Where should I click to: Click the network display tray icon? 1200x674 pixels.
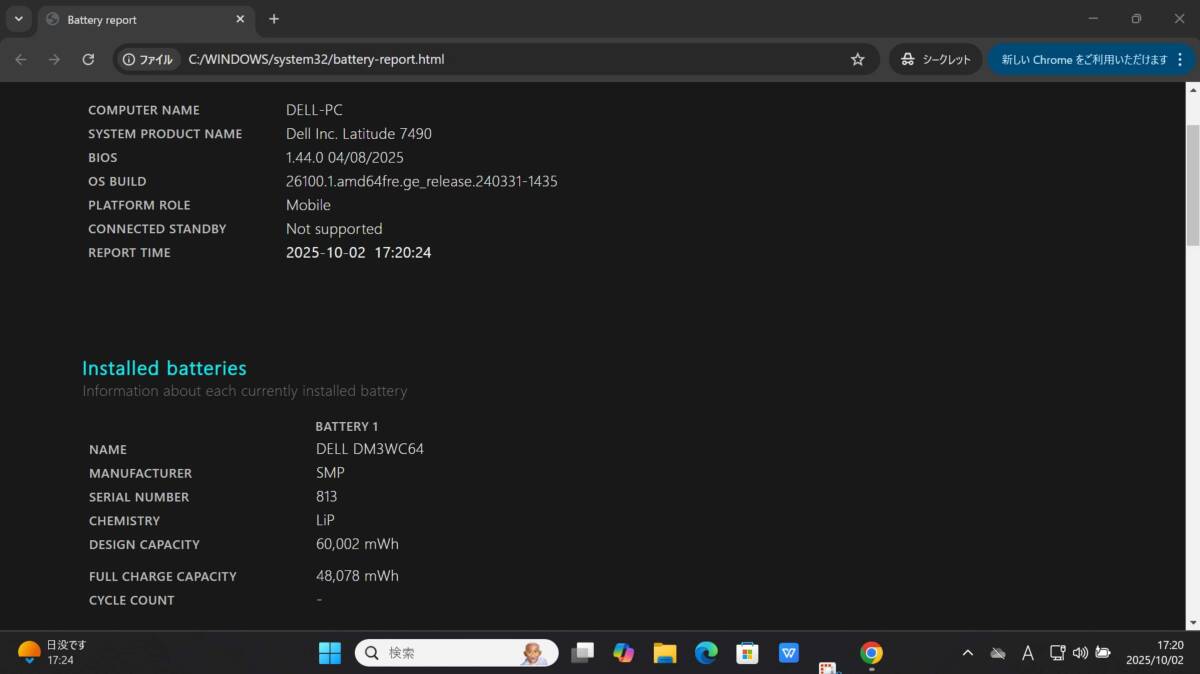point(1057,653)
